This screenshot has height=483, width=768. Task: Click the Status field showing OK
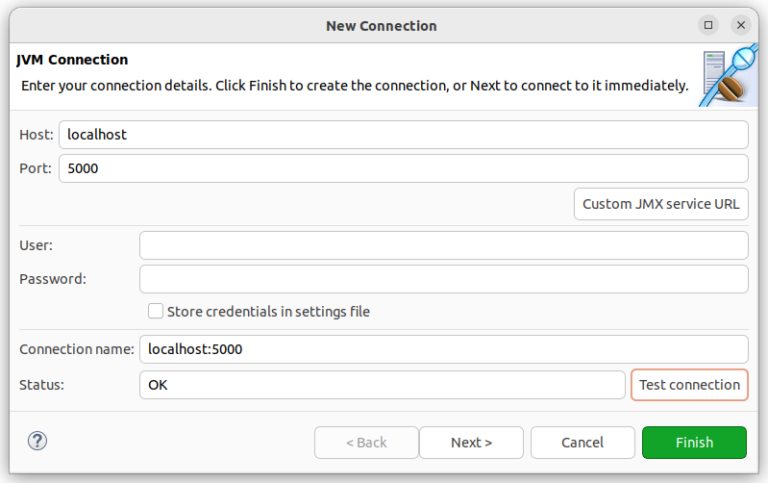coord(382,384)
